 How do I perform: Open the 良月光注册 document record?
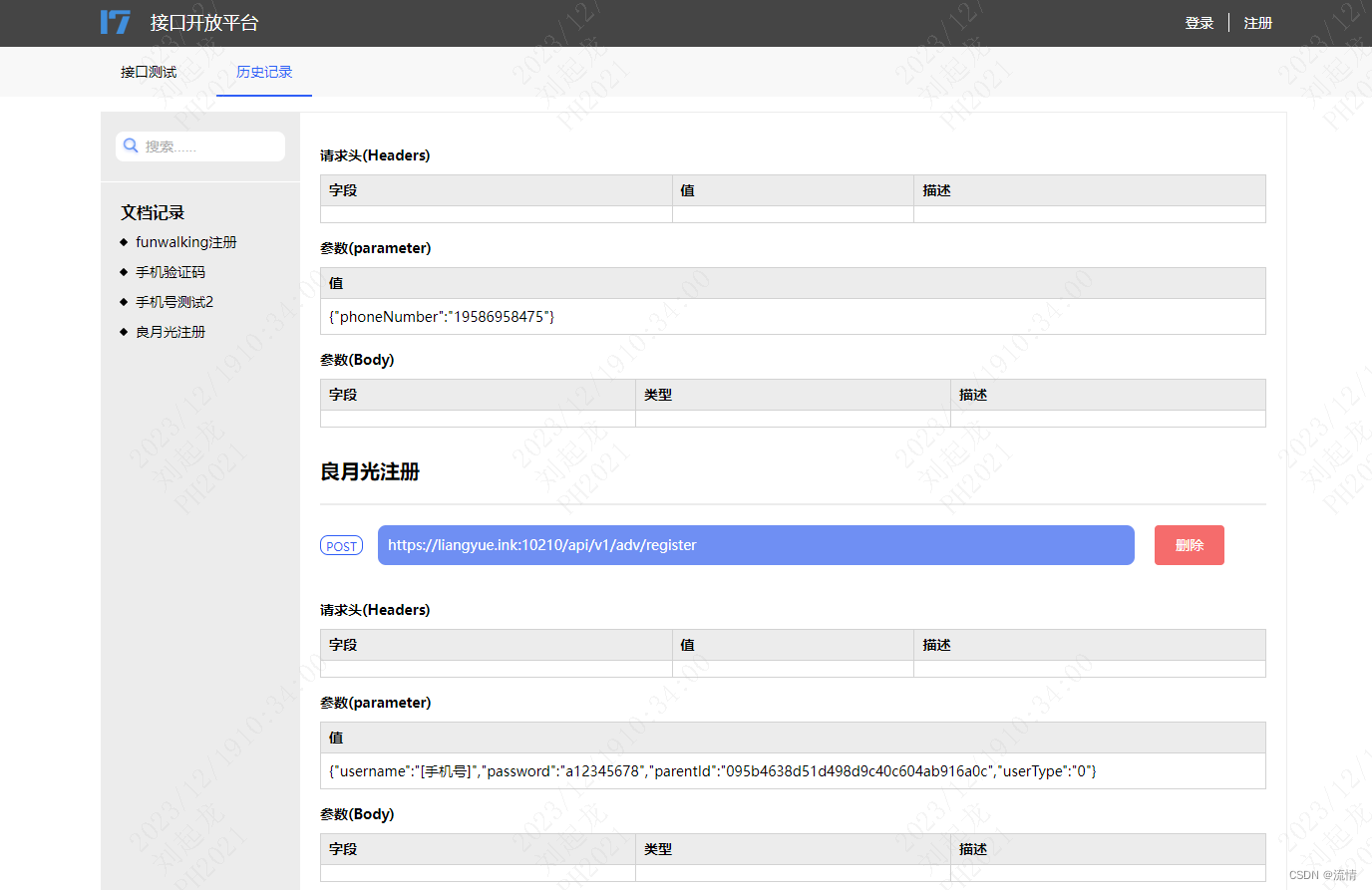coord(170,331)
